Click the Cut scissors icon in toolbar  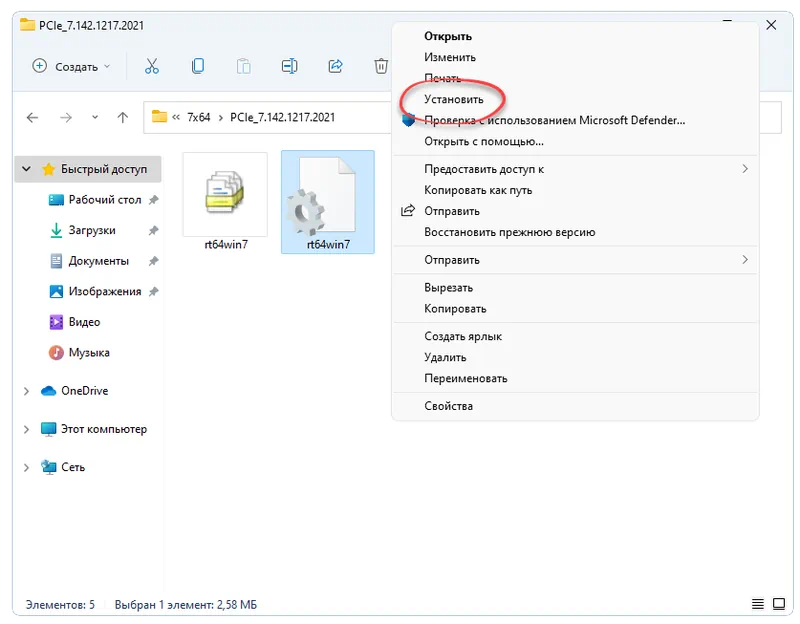pos(152,66)
